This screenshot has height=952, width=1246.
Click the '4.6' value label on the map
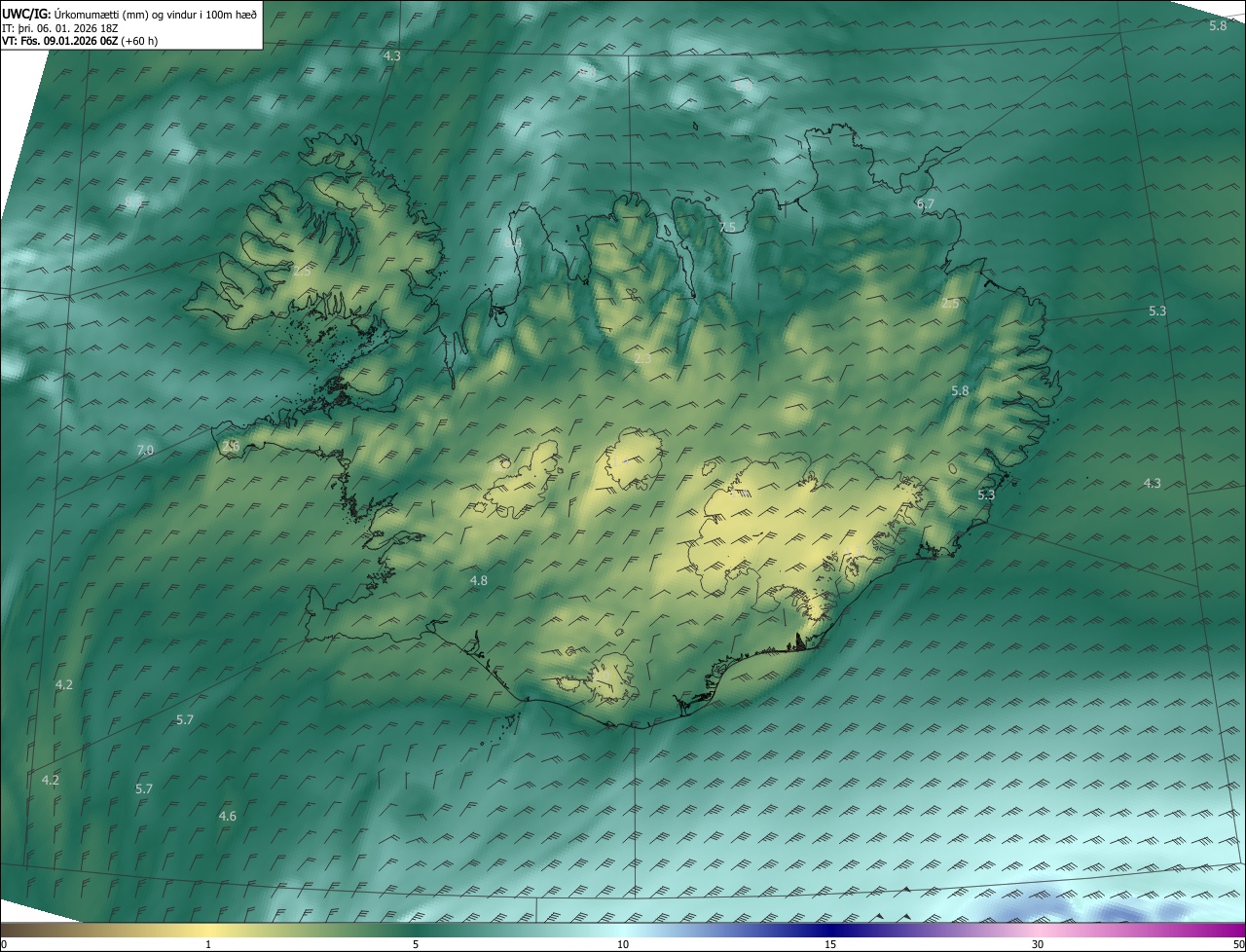pyautogui.click(x=228, y=816)
